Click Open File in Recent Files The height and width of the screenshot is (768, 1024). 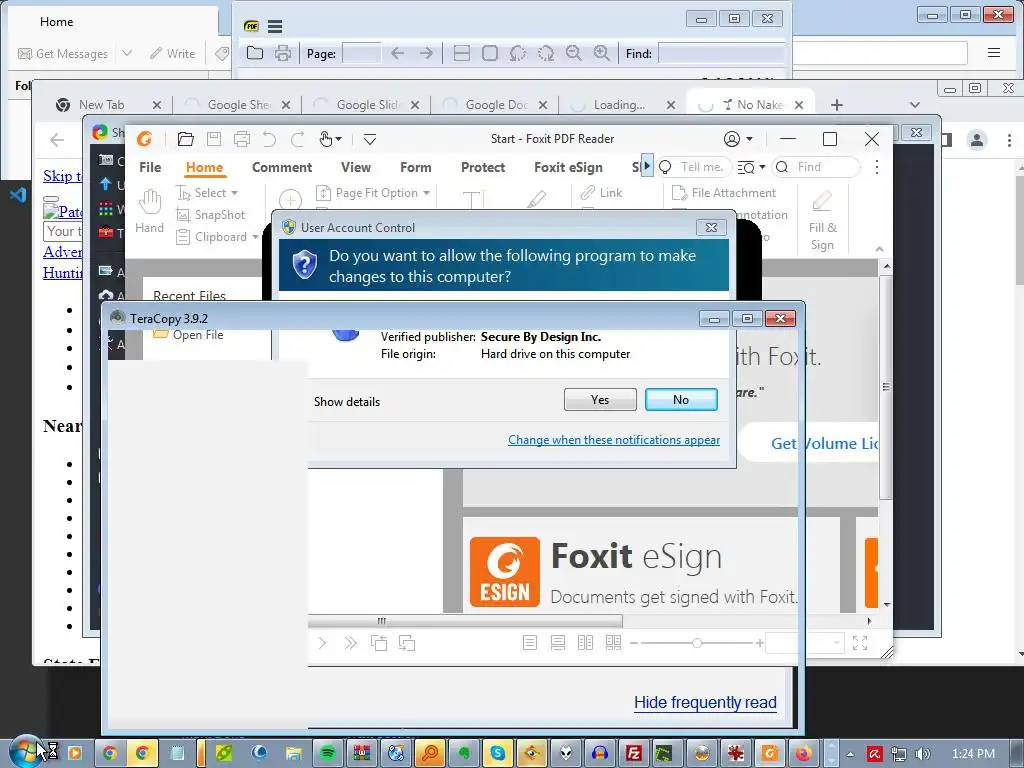click(x=189, y=334)
